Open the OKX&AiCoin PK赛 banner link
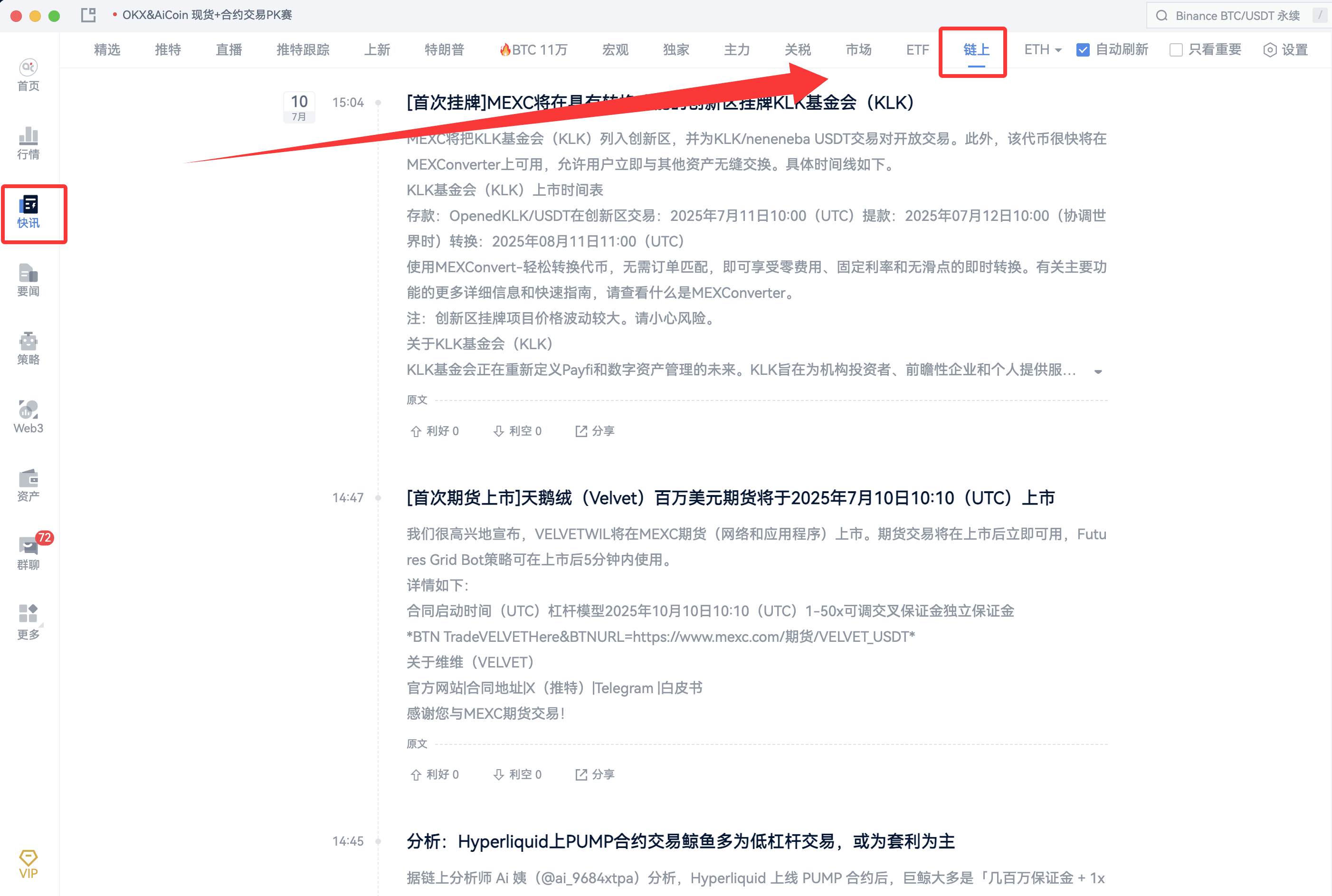The image size is (1332, 896). pos(207,15)
